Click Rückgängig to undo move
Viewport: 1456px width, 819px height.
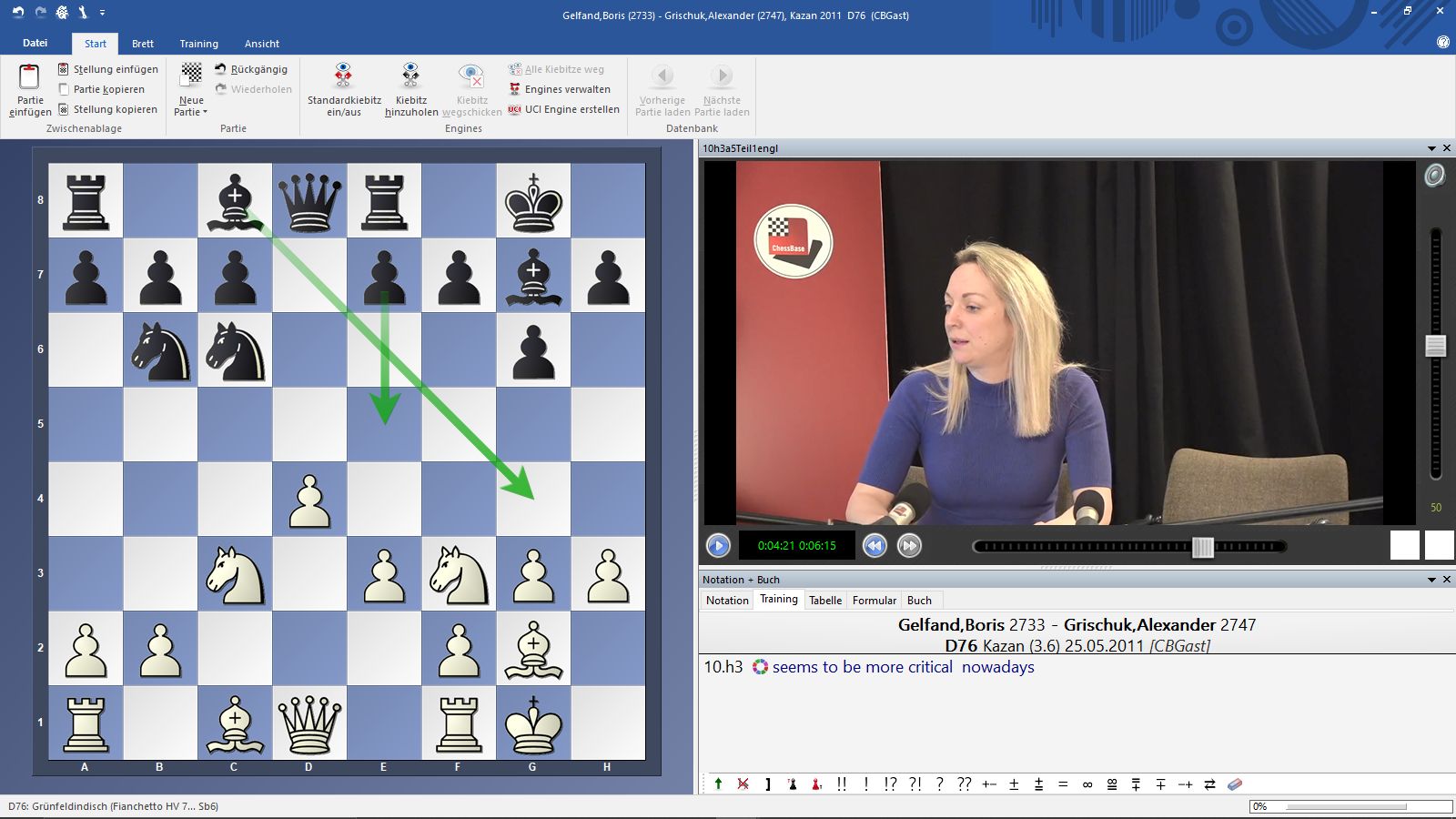pyautogui.click(x=258, y=69)
